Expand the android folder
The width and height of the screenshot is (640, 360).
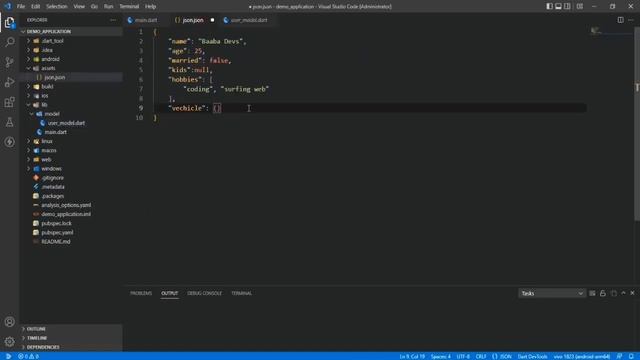click(71, 59)
